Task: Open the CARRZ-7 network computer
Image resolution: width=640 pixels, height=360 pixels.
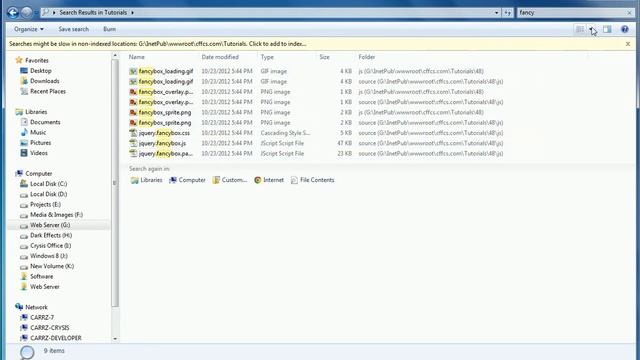Action: coord(42,317)
